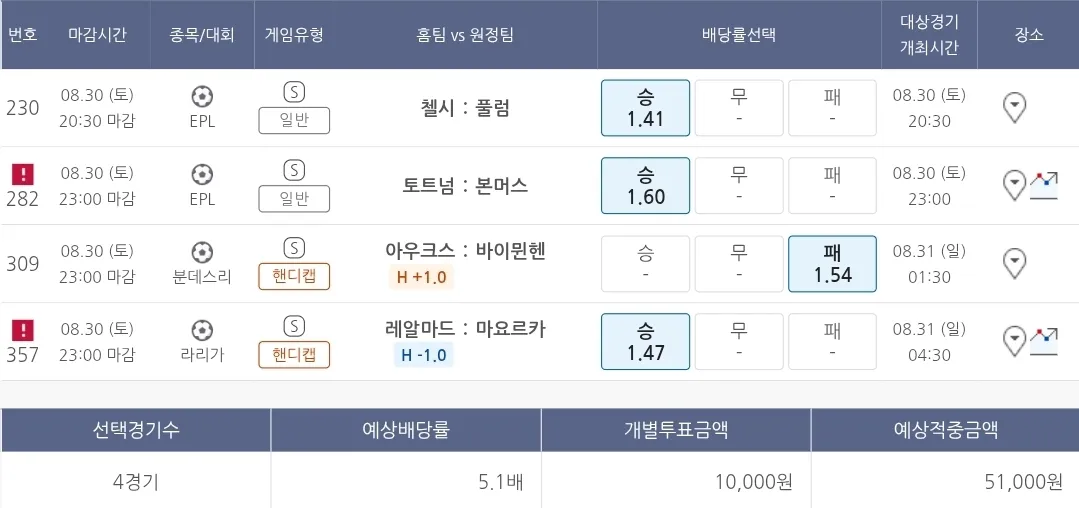Click the red warning icon above number 357
1079x508 pixels.
[22, 330]
